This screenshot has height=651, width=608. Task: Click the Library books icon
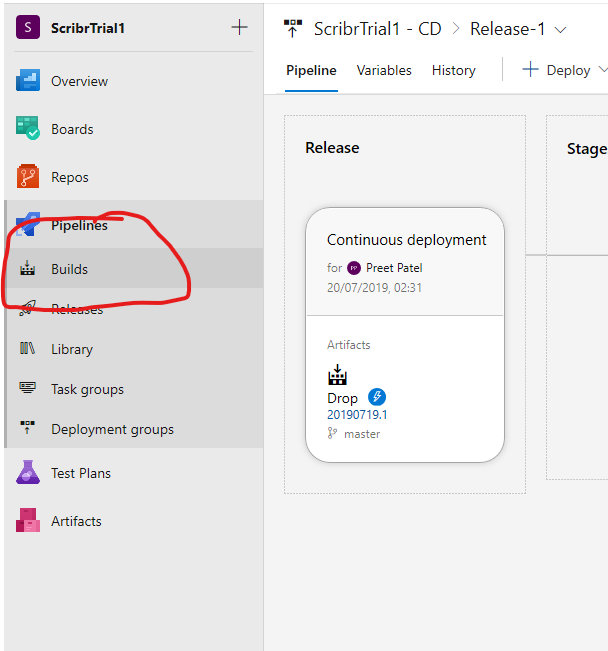[27, 348]
